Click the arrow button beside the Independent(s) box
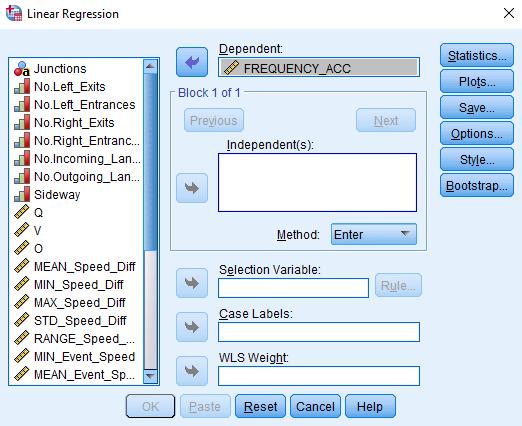 click(x=192, y=188)
